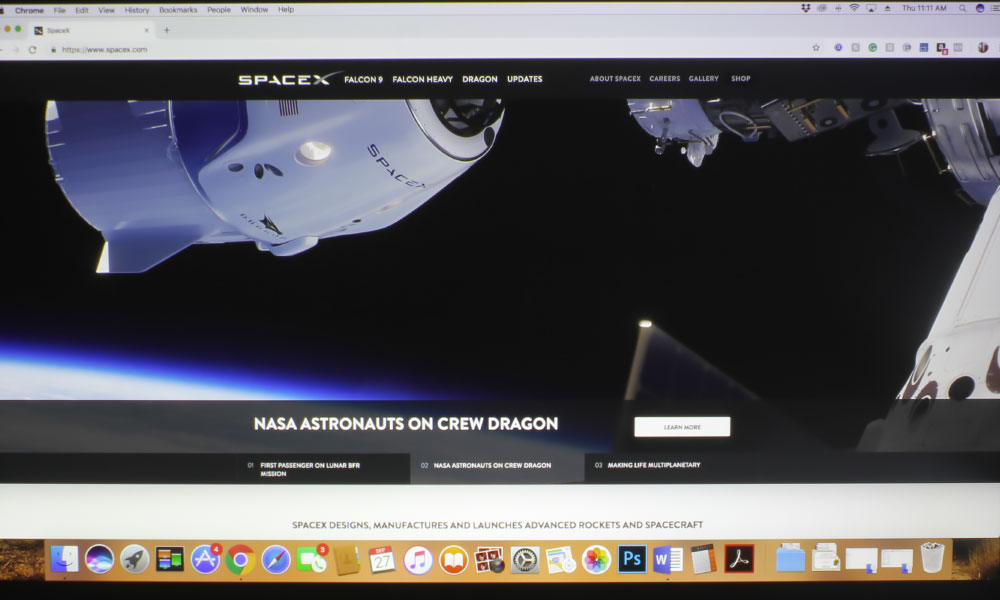
Task: Open the History menu
Action: click(x=136, y=10)
